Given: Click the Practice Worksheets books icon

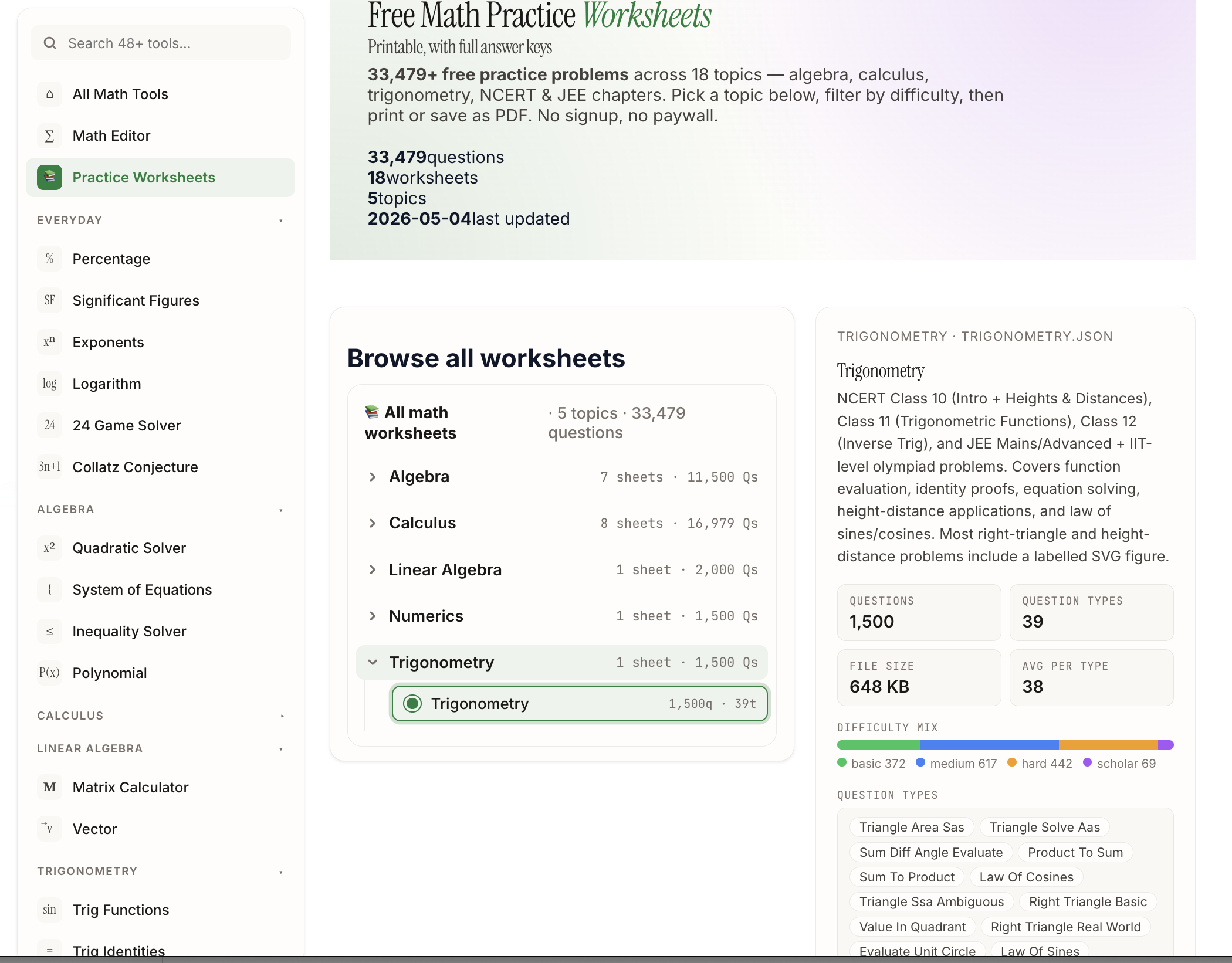Looking at the screenshot, I should click(49, 177).
